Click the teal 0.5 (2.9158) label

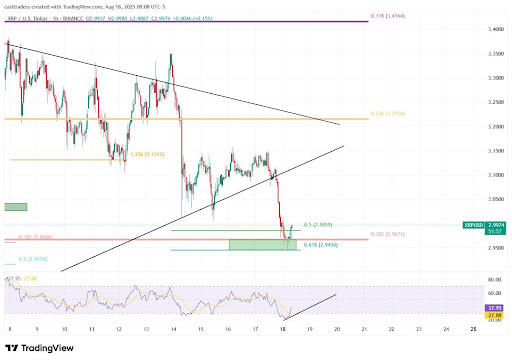pyautogui.click(x=33, y=259)
